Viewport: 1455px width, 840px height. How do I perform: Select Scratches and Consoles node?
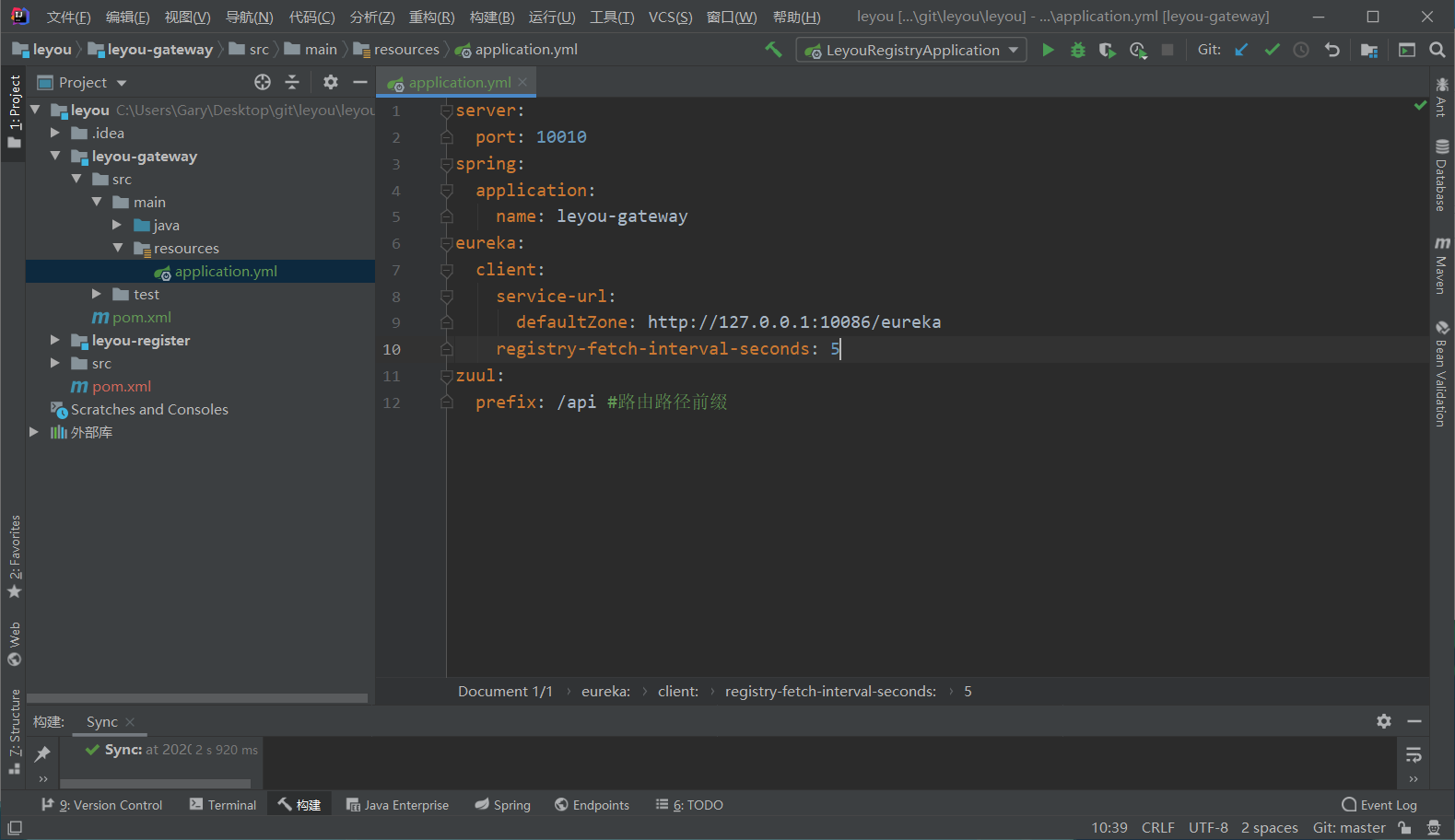click(x=149, y=409)
